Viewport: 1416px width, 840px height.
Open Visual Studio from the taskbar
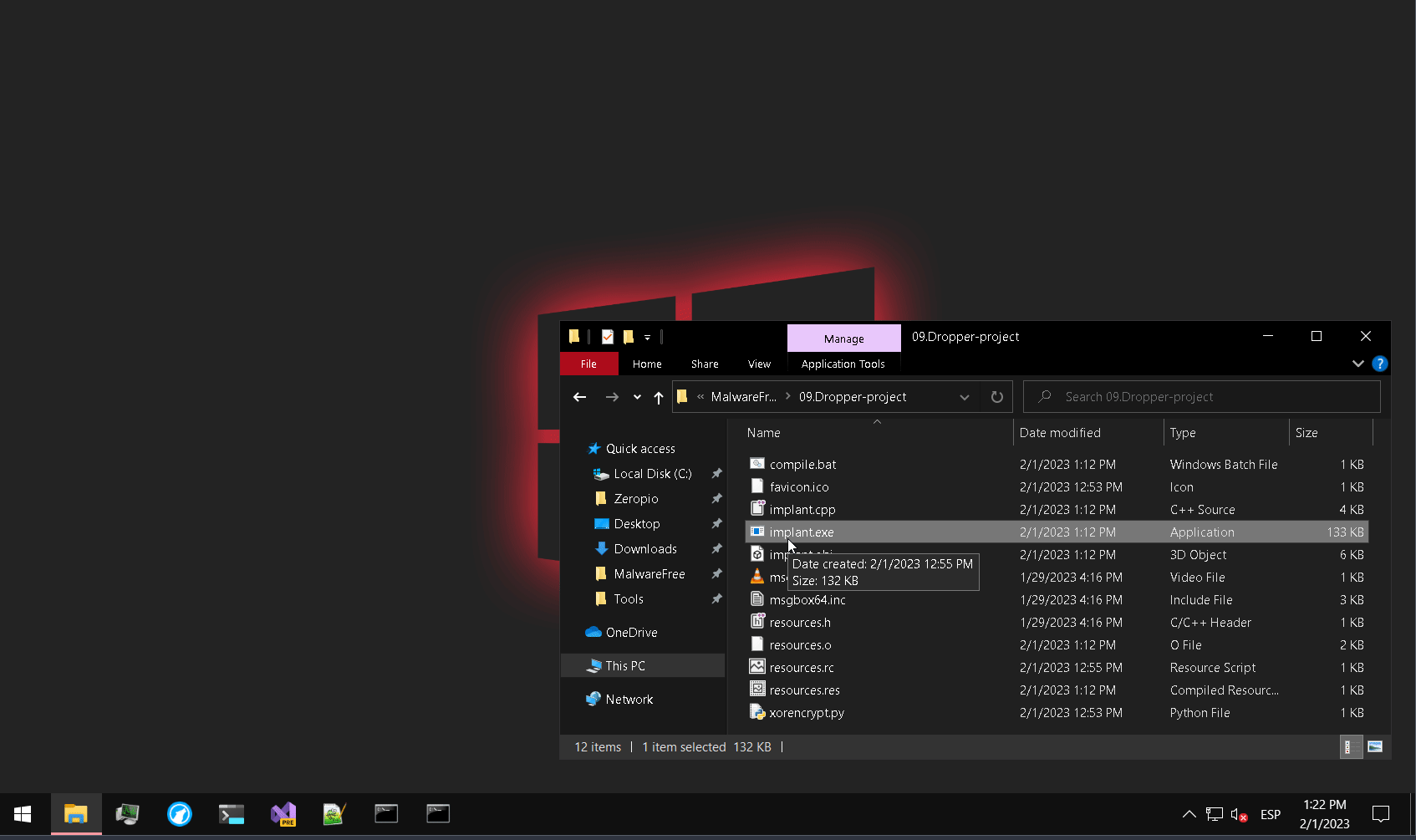(283, 814)
